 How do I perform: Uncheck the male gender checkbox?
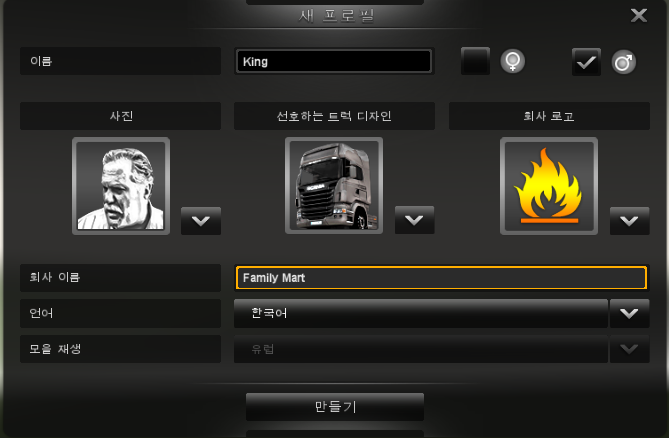[586, 62]
